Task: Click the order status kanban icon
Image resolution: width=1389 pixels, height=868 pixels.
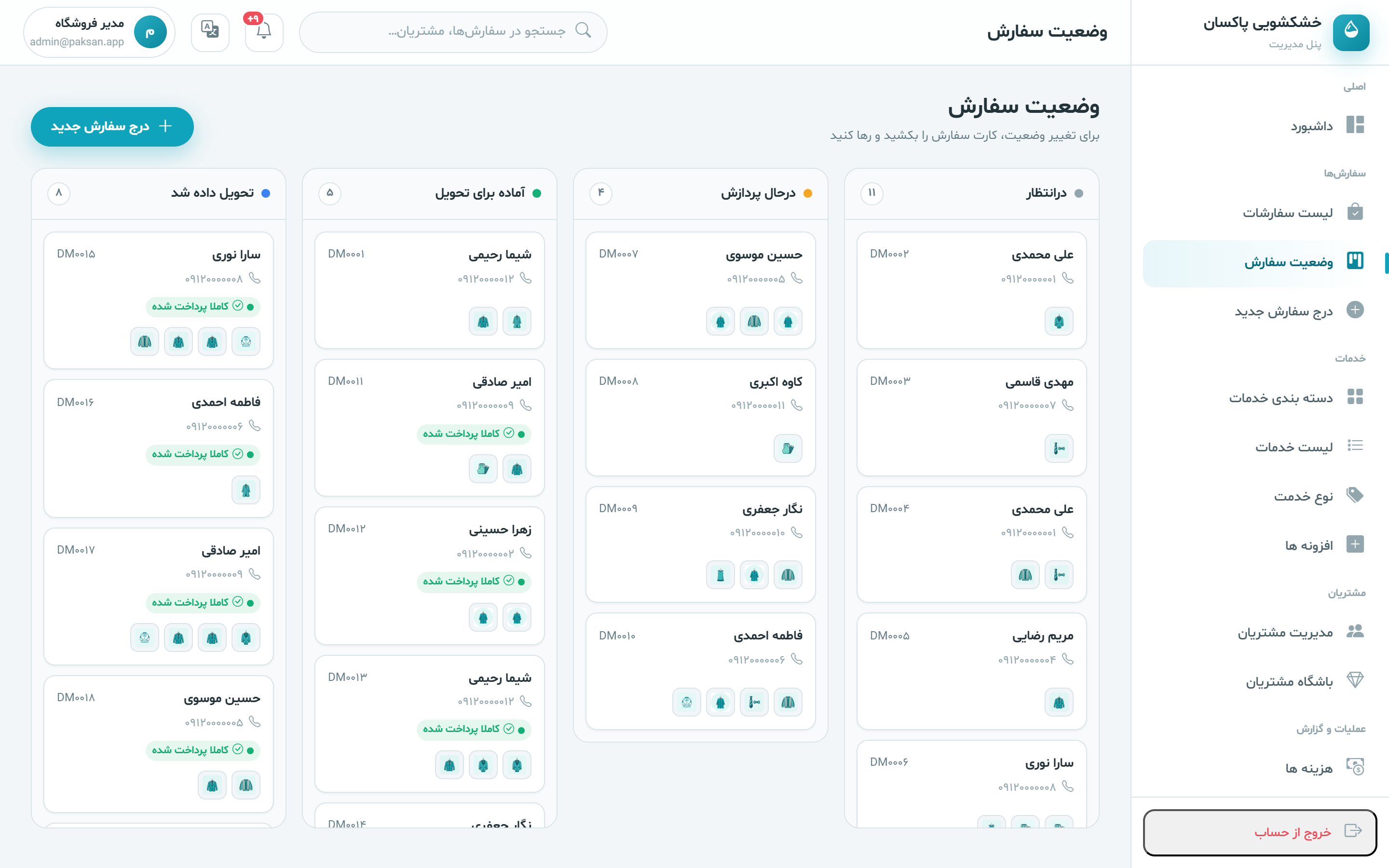Action: coord(1355,260)
